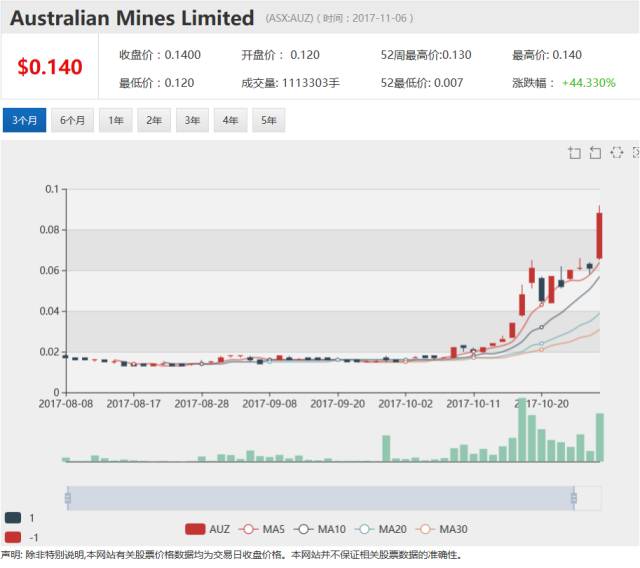
Task: Click the Australian Mines Limited title
Action: point(132,18)
